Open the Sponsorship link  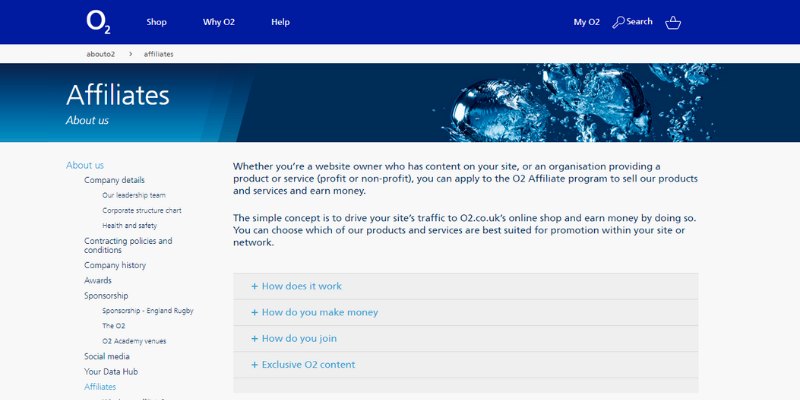(106, 296)
